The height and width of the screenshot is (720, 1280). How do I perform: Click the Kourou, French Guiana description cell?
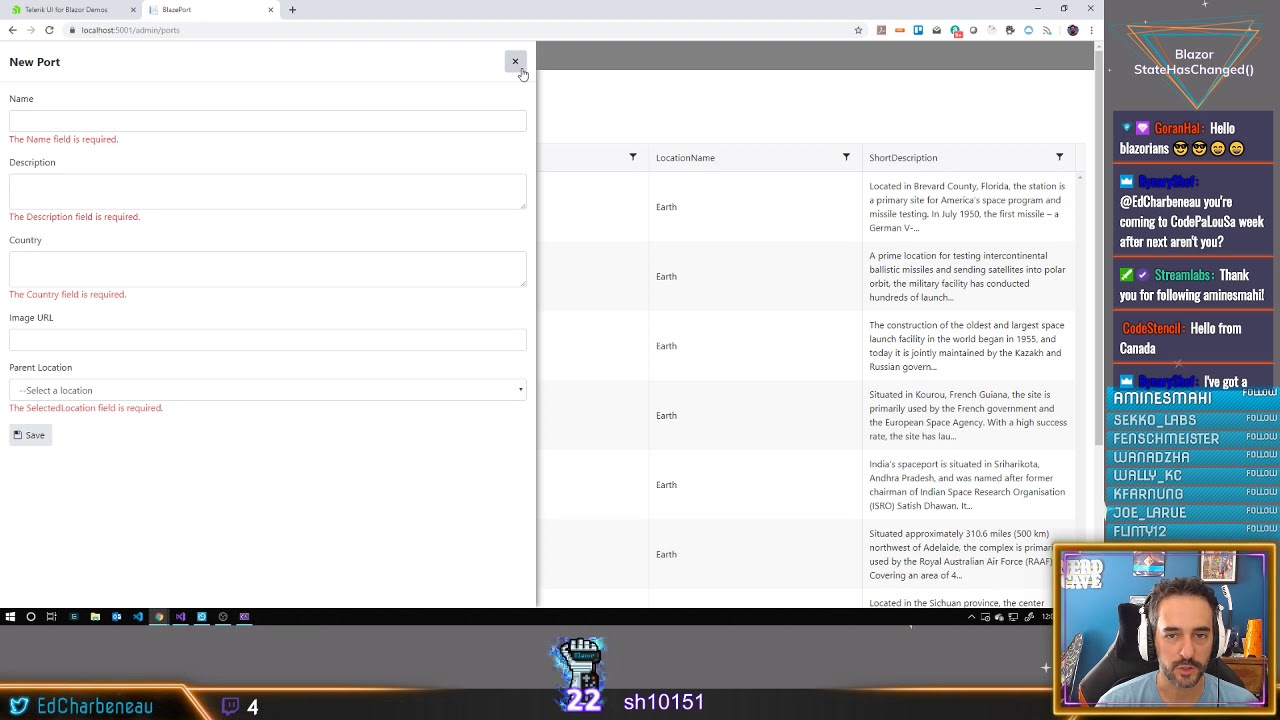pyautogui.click(x=968, y=415)
